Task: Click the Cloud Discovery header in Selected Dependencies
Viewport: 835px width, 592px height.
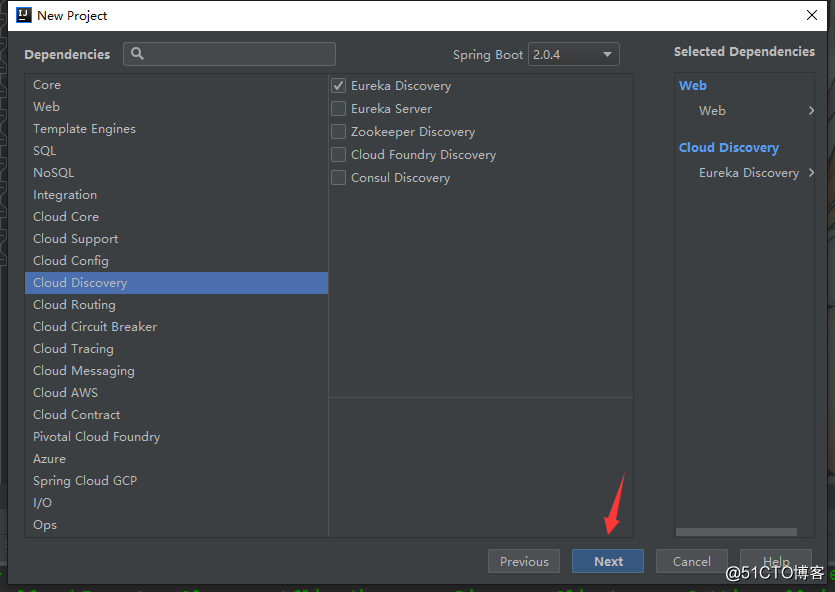Action: (x=729, y=147)
